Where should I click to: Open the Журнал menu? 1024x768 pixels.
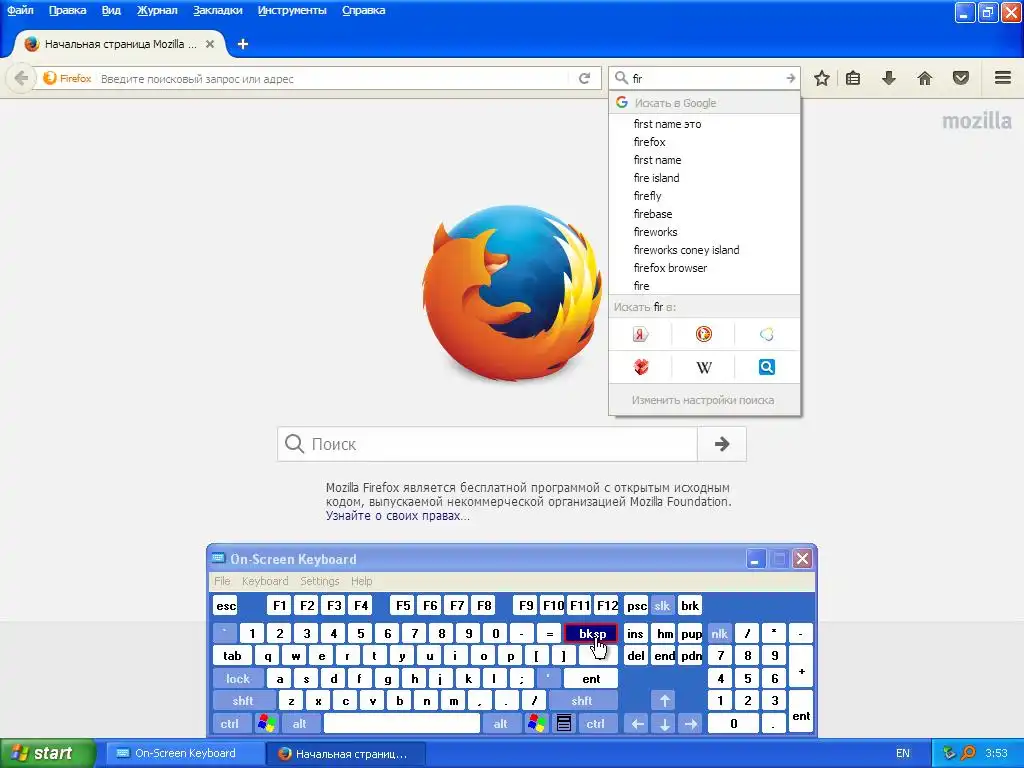[x=157, y=10]
